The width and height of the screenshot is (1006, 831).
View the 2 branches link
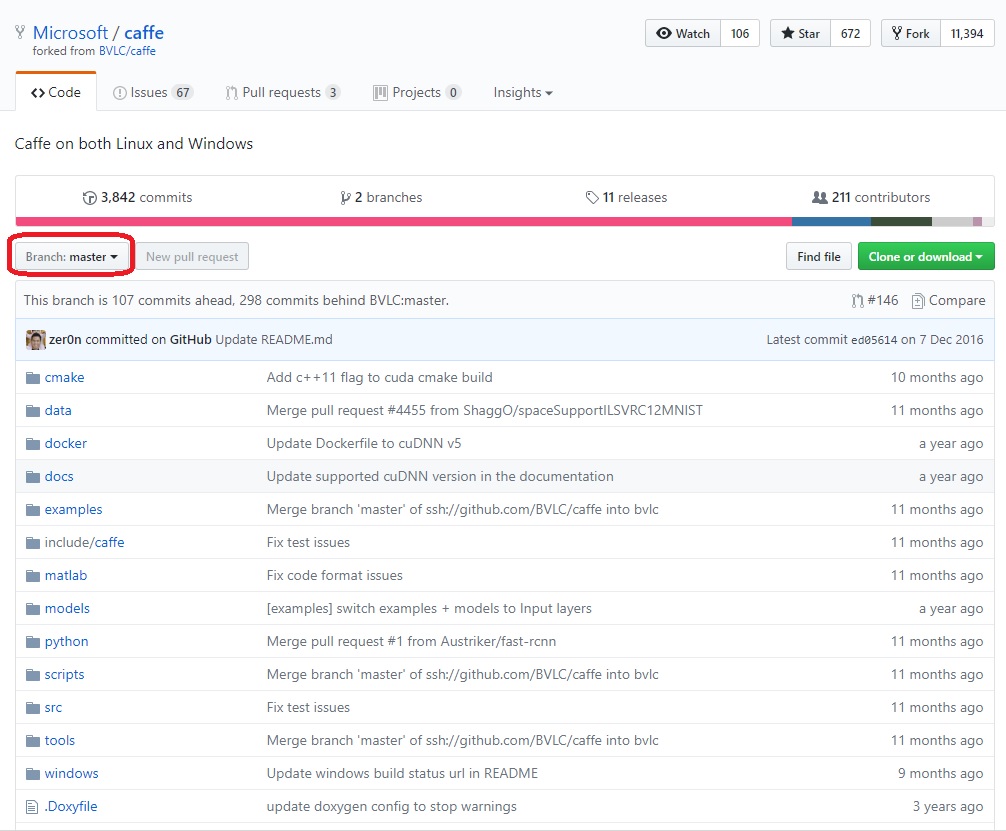click(381, 198)
